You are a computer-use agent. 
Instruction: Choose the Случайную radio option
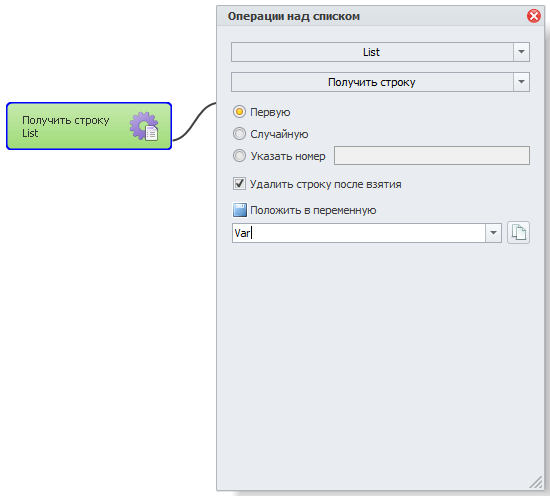[x=239, y=134]
